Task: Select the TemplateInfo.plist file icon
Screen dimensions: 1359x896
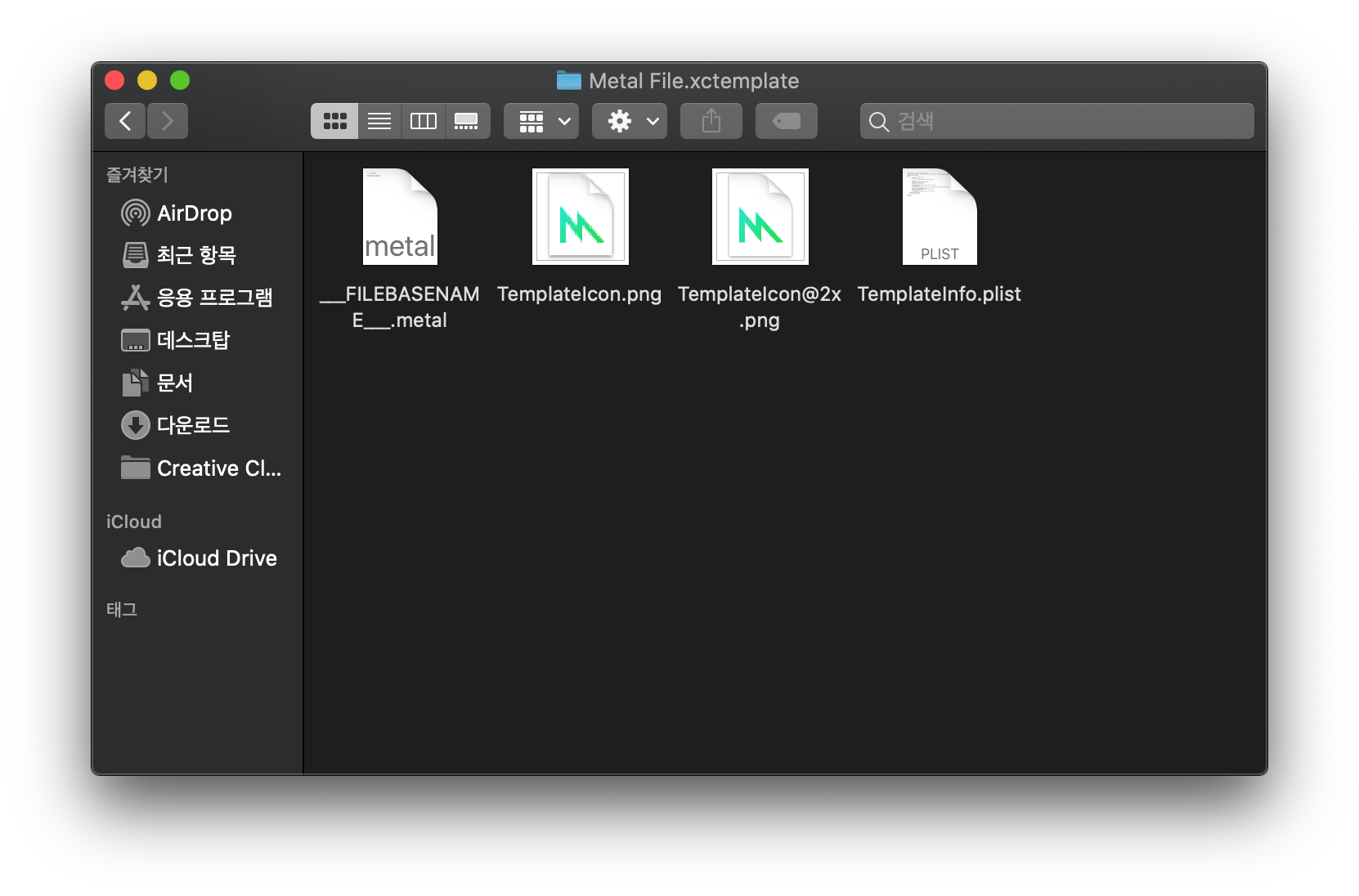Action: pyautogui.click(x=940, y=217)
